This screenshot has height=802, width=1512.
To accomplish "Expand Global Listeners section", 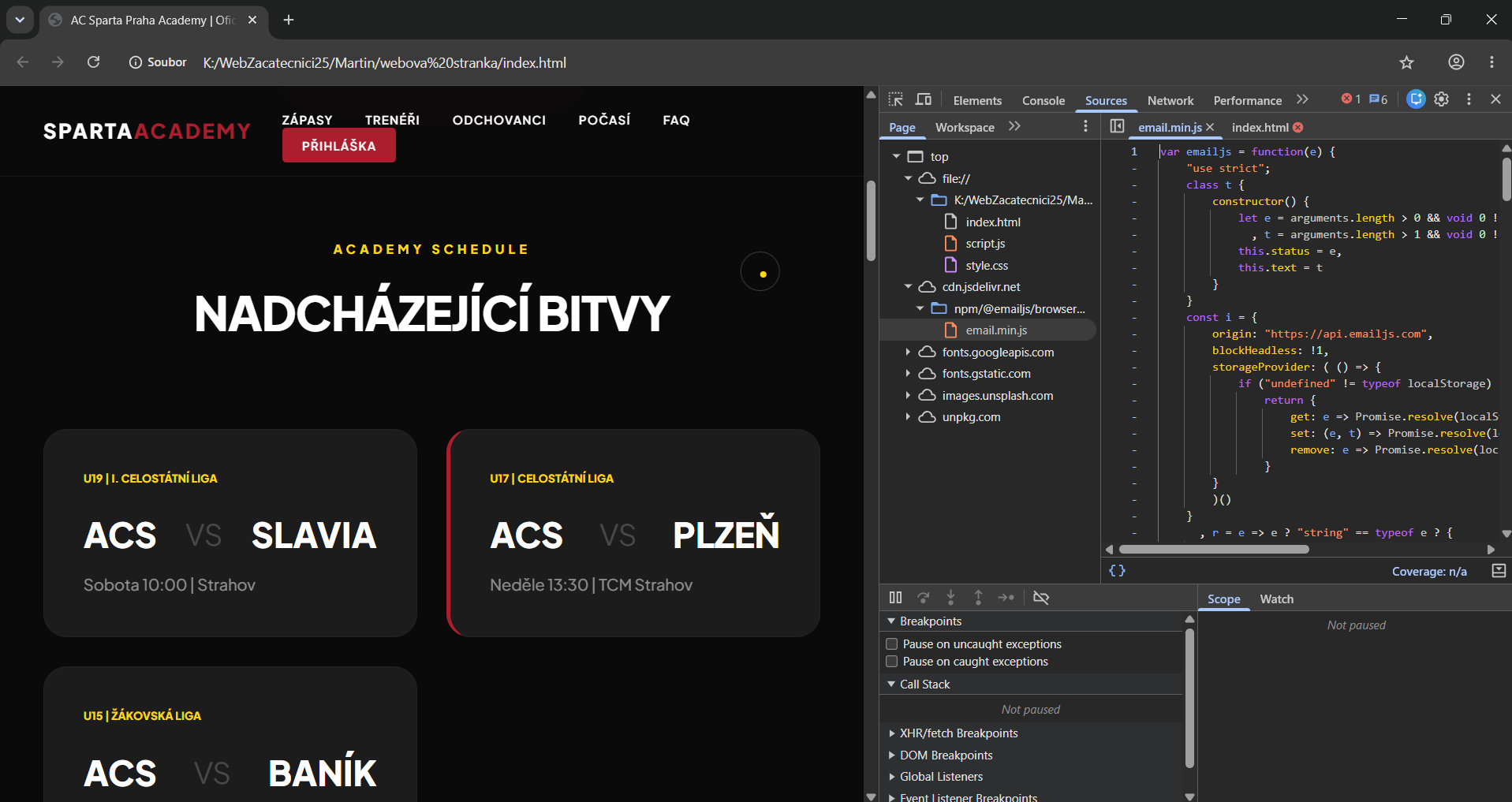I will pyautogui.click(x=891, y=777).
